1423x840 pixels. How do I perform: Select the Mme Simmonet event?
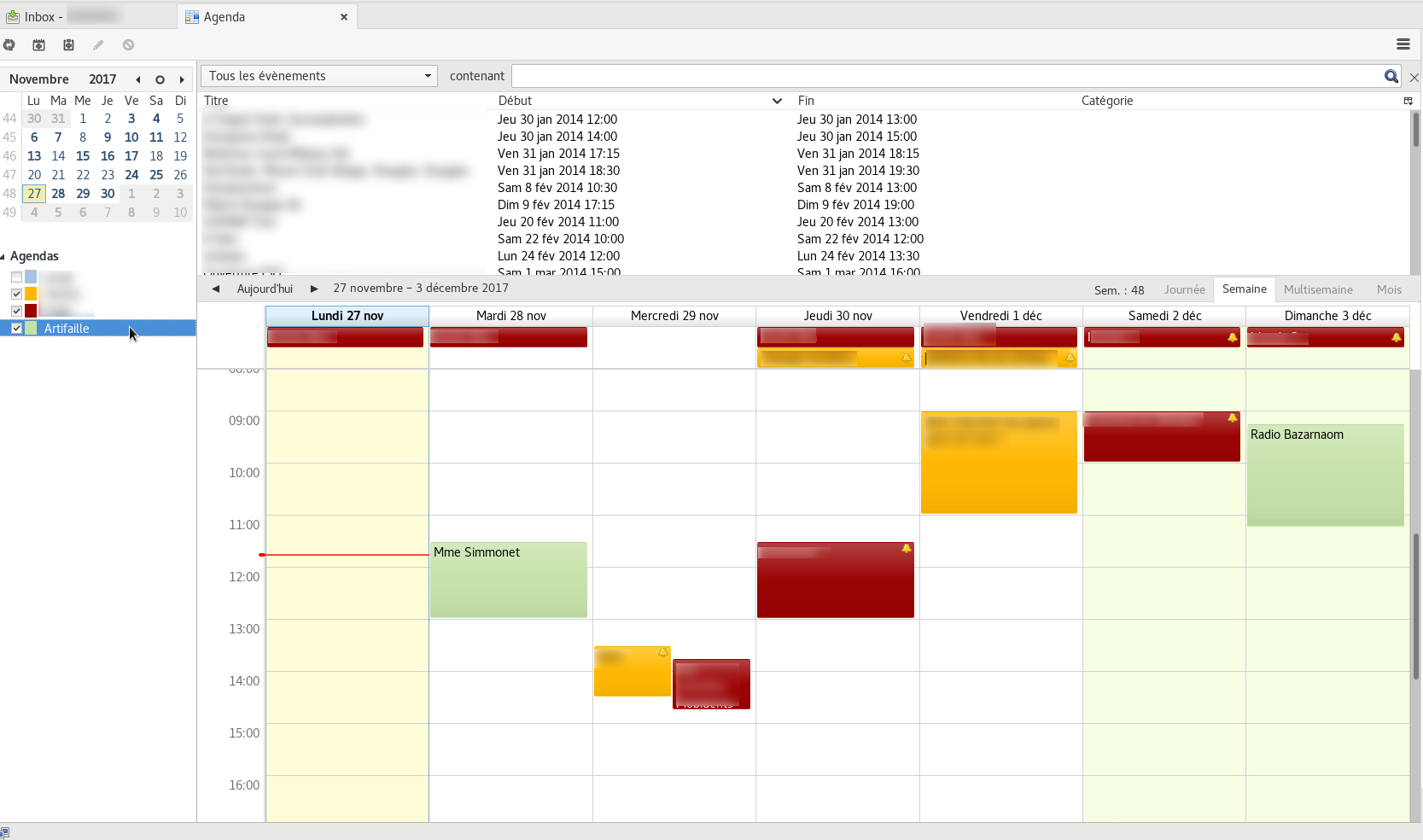pyautogui.click(x=509, y=580)
